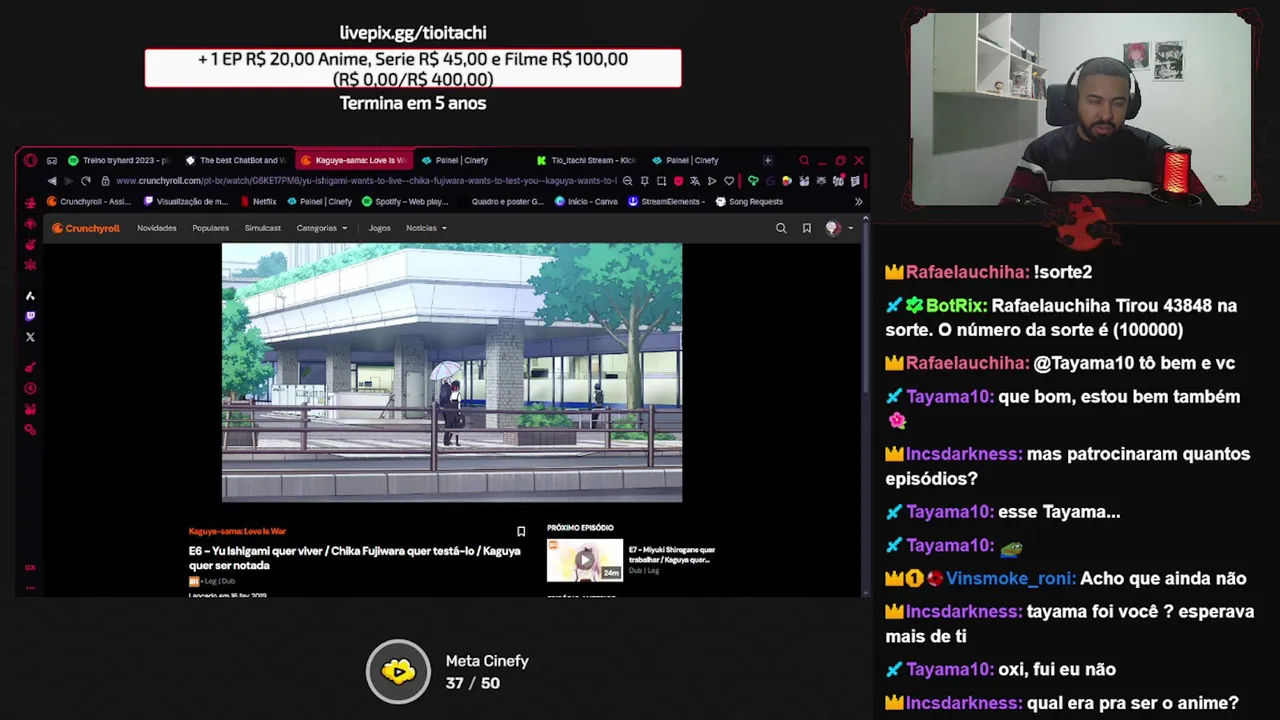
Task: Click the Crunchyroll video player
Action: 452,372
